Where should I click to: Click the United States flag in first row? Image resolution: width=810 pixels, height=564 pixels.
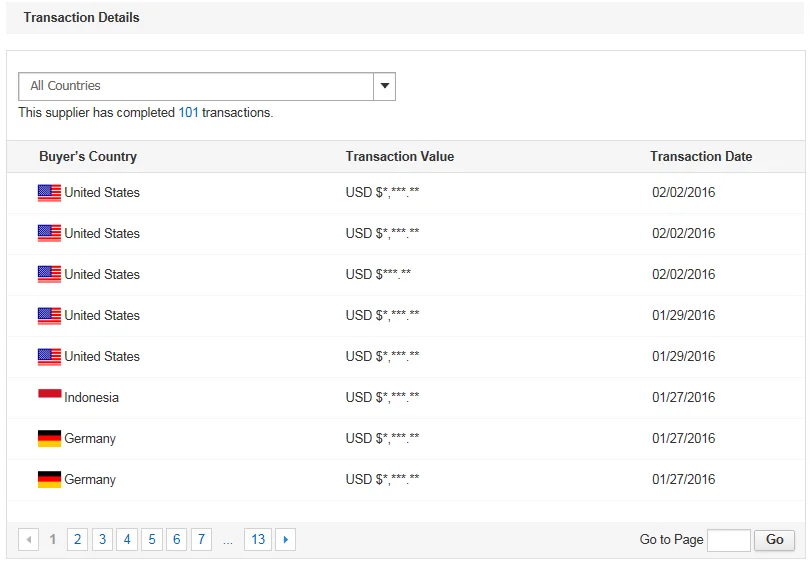coord(49,192)
